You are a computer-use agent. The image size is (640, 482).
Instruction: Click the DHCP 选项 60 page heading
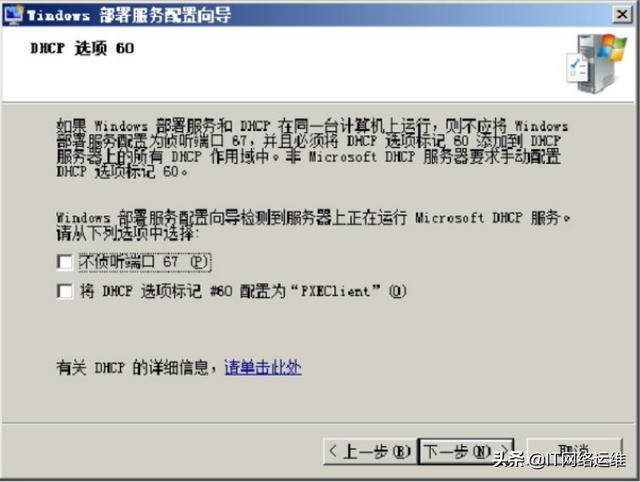point(82,49)
